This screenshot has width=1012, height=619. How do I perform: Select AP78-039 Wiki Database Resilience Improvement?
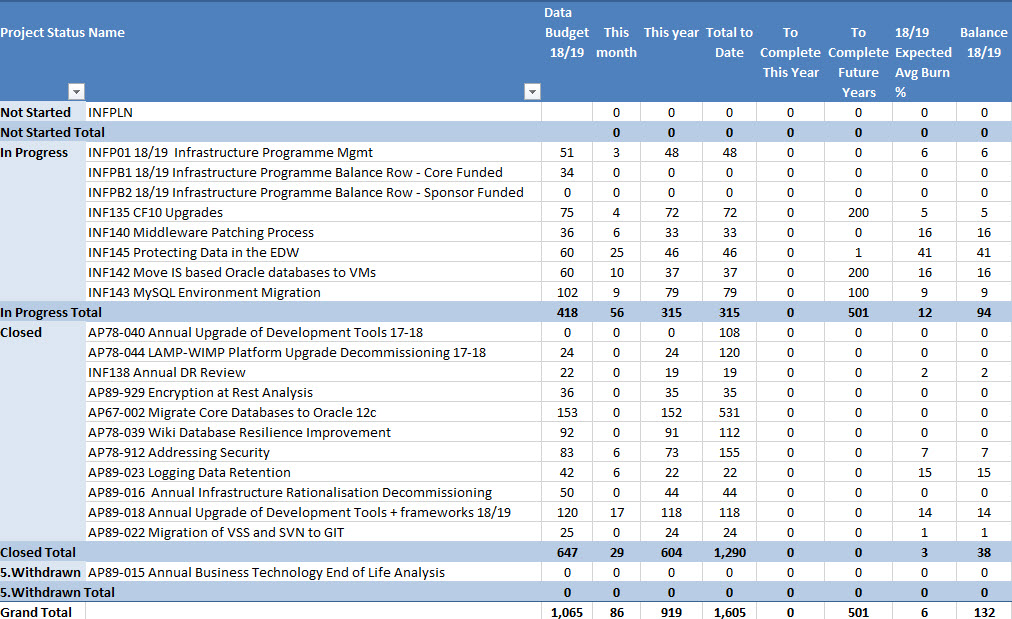click(x=239, y=432)
